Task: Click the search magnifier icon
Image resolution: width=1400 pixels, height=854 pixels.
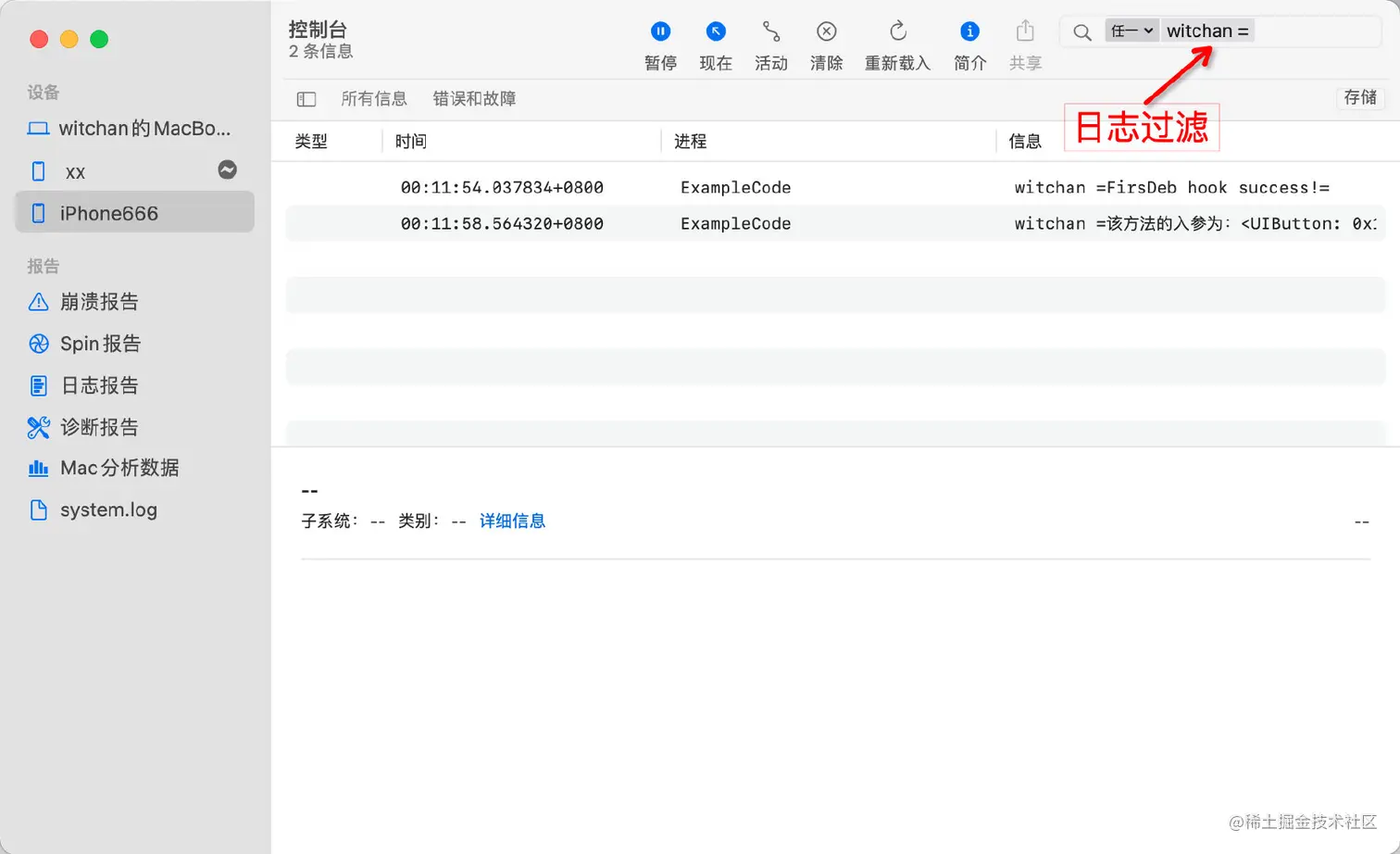Action: tap(1081, 32)
